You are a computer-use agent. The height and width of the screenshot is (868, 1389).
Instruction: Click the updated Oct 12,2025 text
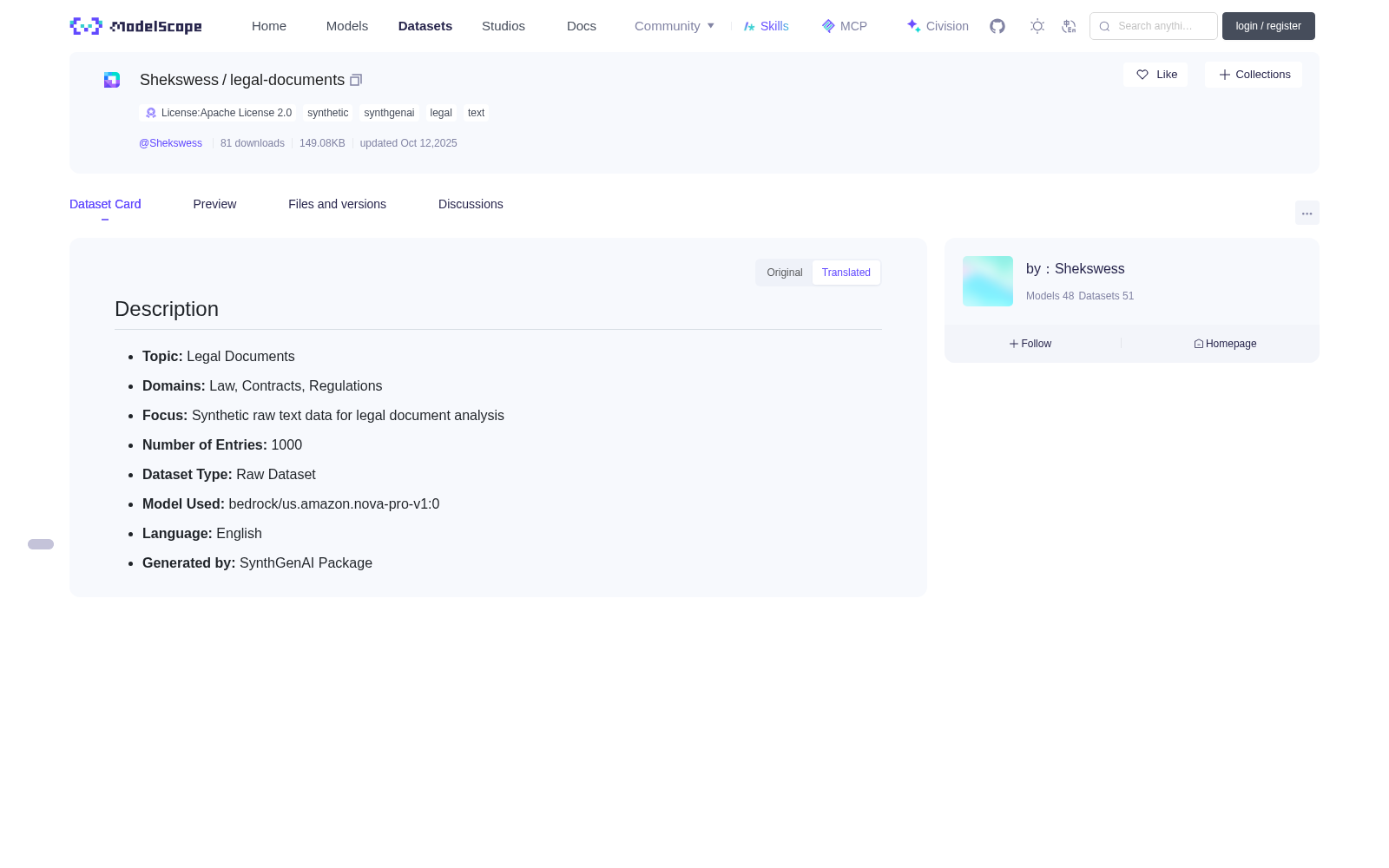[x=408, y=143]
